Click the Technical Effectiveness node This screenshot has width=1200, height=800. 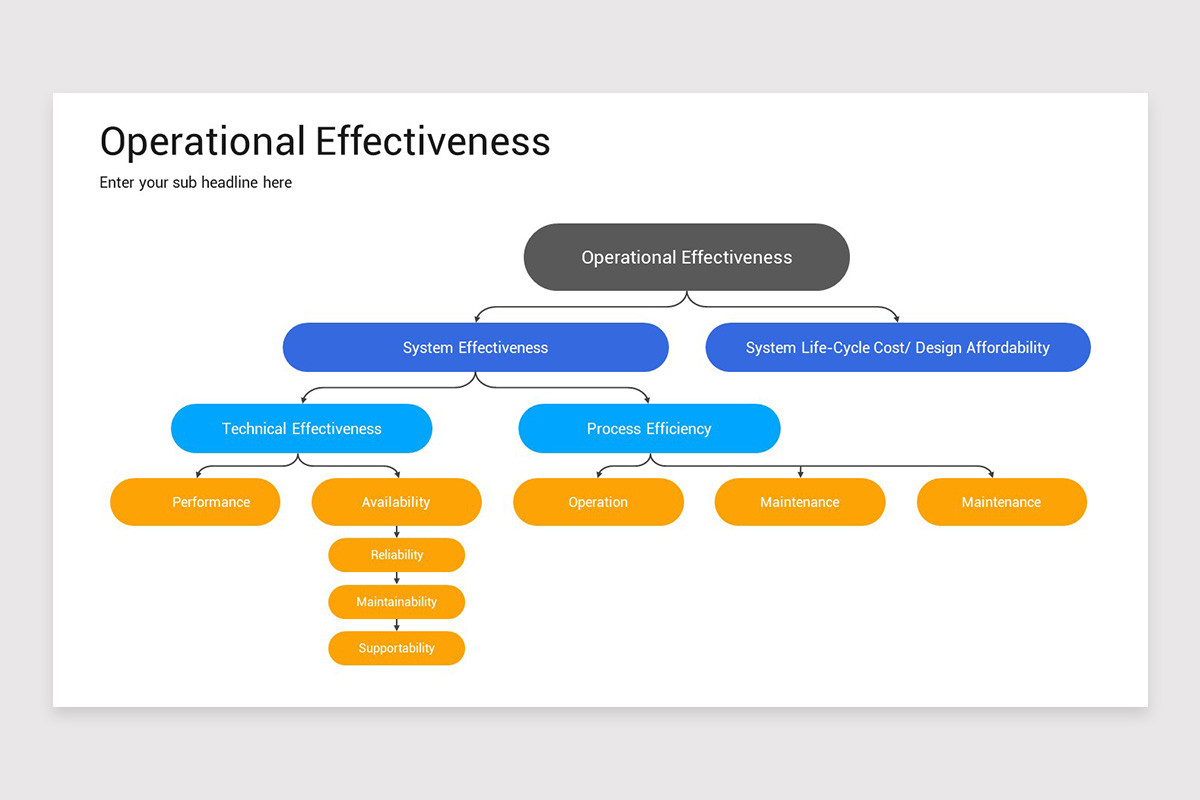pyautogui.click(x=301, y=428)
